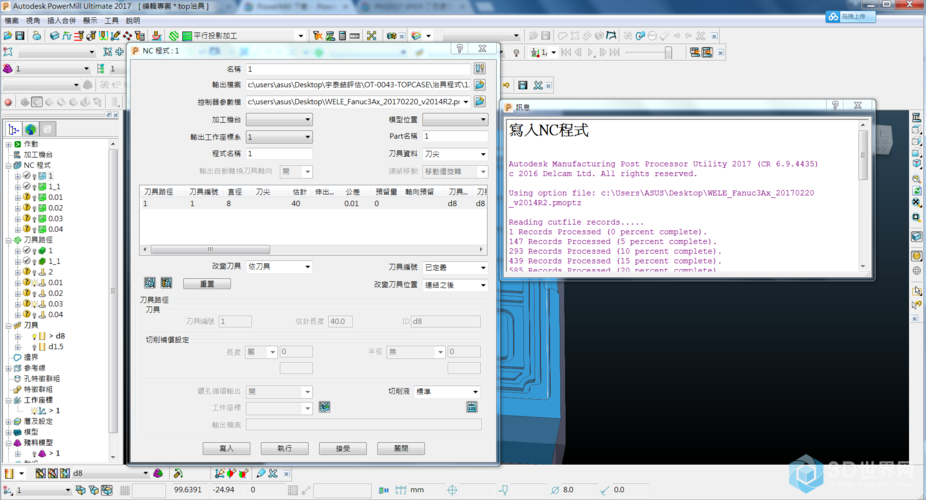926x500 pixels.
Task: Click the purple stock model icon
Action: pos(8,69)
